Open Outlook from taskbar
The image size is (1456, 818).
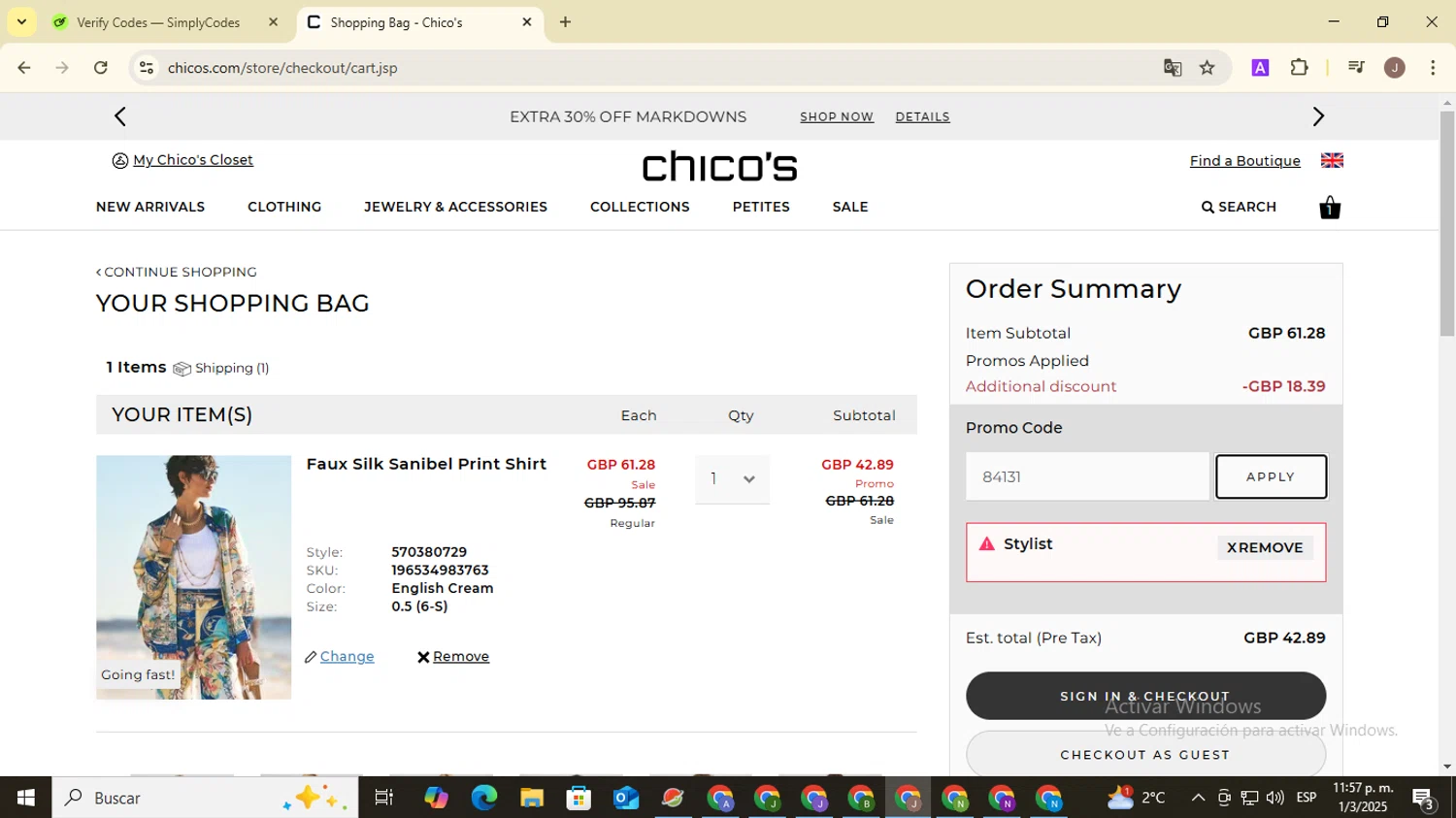(626, 798)
